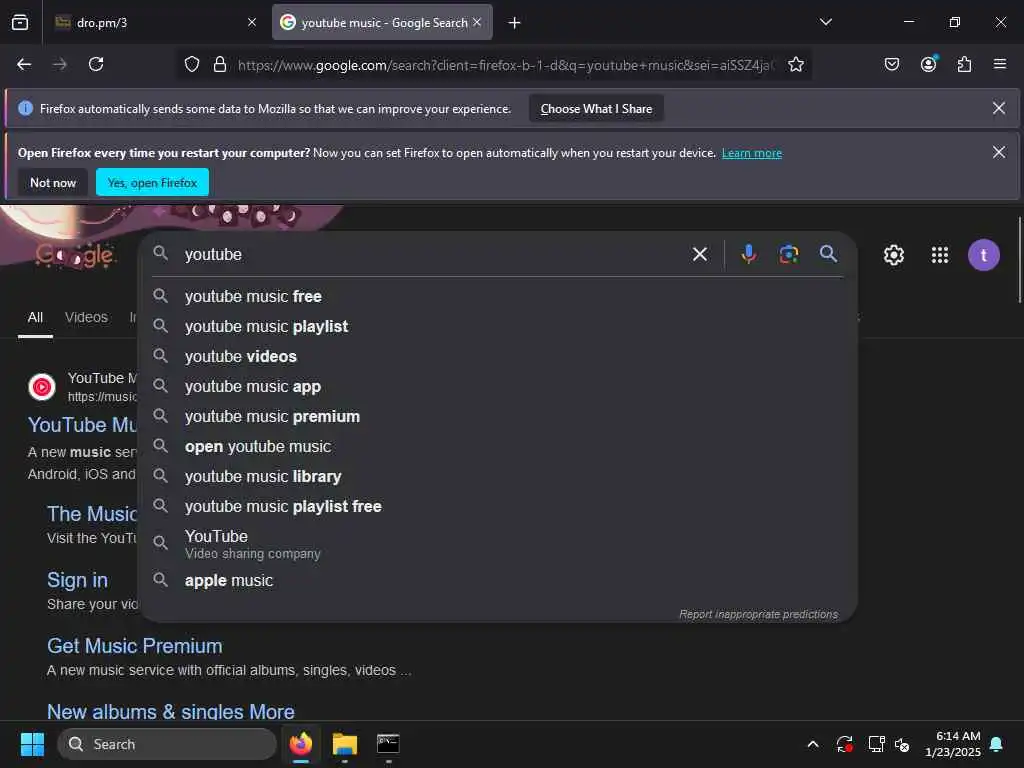Search by image with Google Lens

pos(788,254)
